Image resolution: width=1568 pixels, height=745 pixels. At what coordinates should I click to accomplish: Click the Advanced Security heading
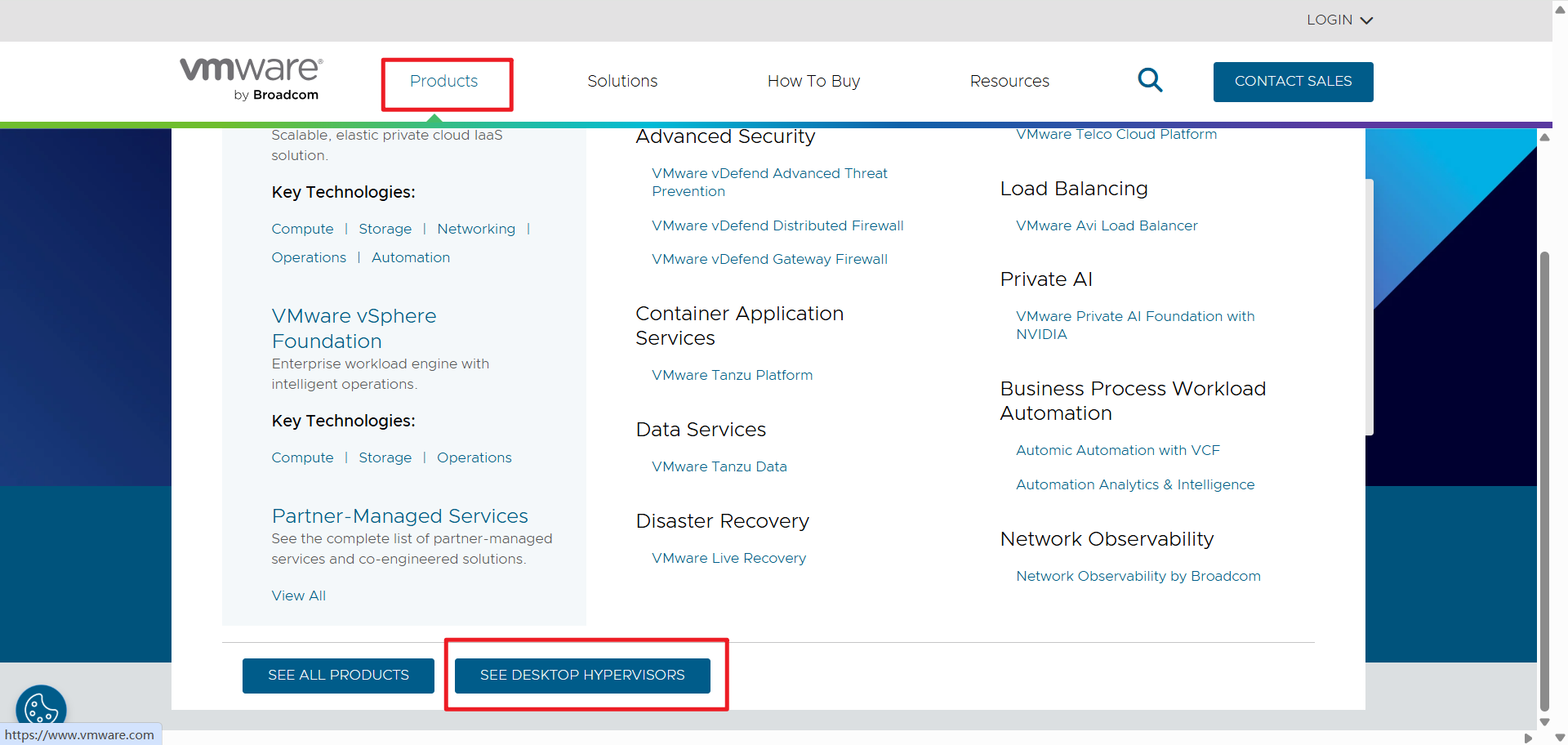[725, 136]
